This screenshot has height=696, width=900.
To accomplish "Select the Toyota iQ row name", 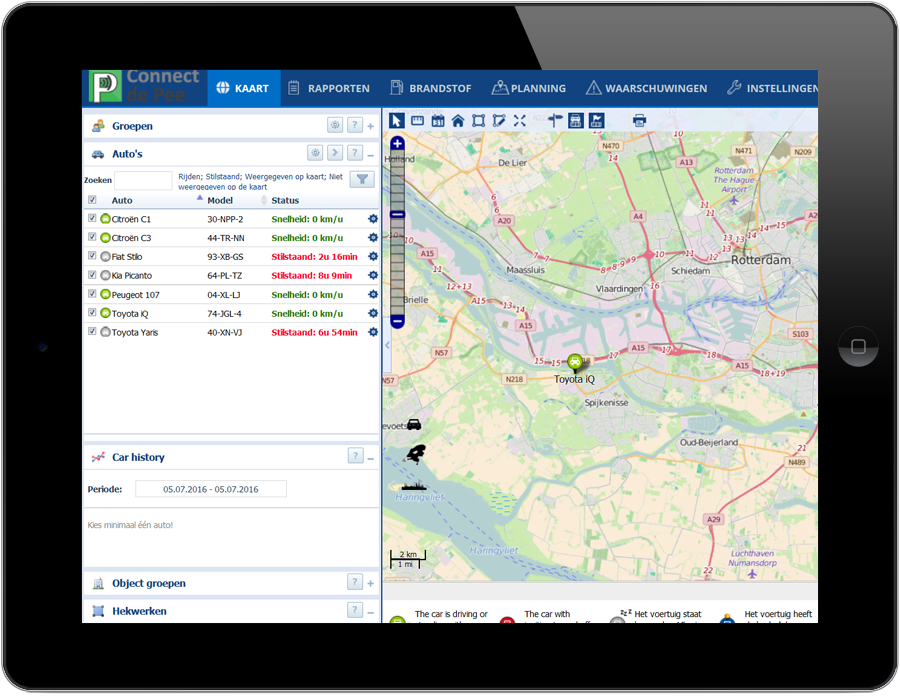I will point(130,314).
